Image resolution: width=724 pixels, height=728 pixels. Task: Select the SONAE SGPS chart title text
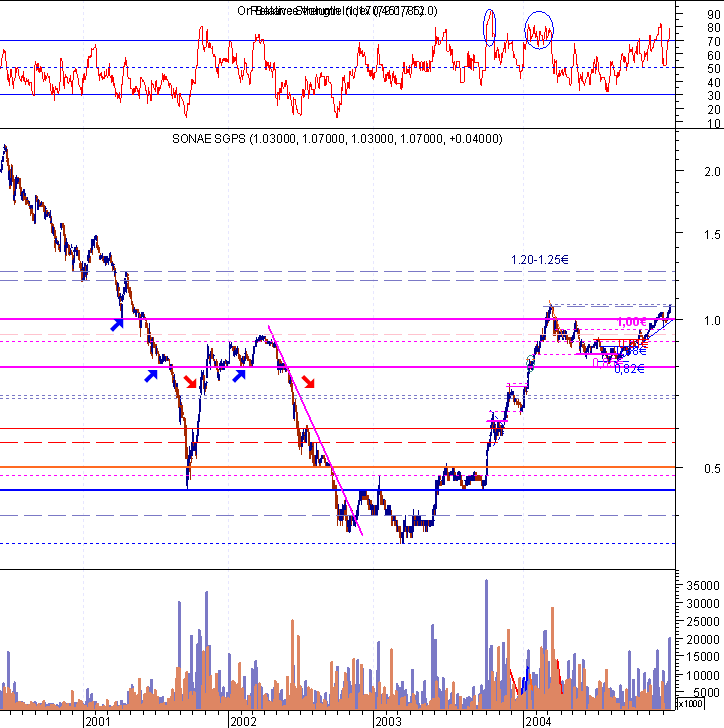[337, 139]
